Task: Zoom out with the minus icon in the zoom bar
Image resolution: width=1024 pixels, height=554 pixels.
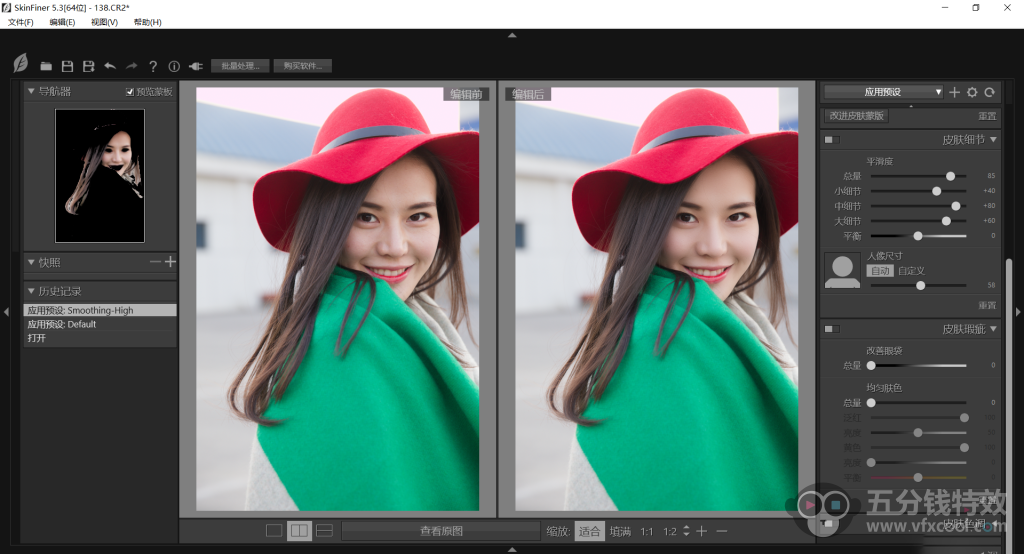Action: tap(722, 531)
